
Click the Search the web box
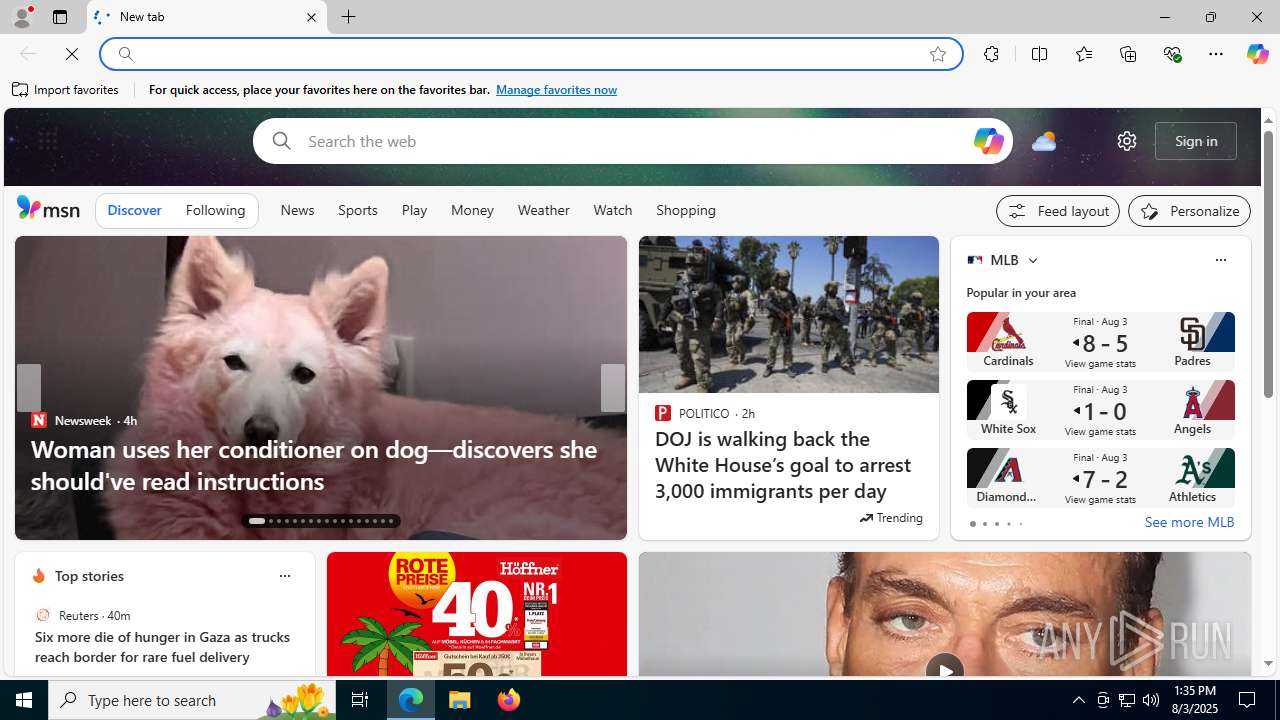632,141
